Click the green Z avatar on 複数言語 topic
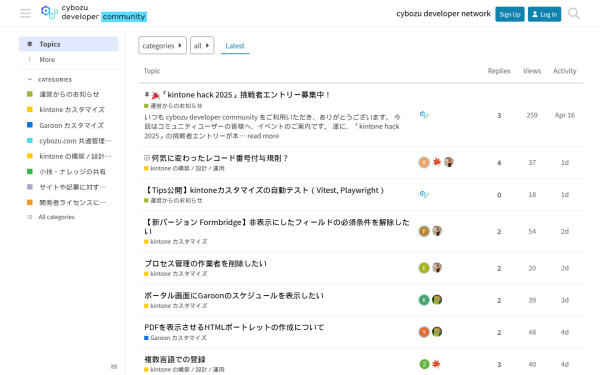 click(424, 364)
